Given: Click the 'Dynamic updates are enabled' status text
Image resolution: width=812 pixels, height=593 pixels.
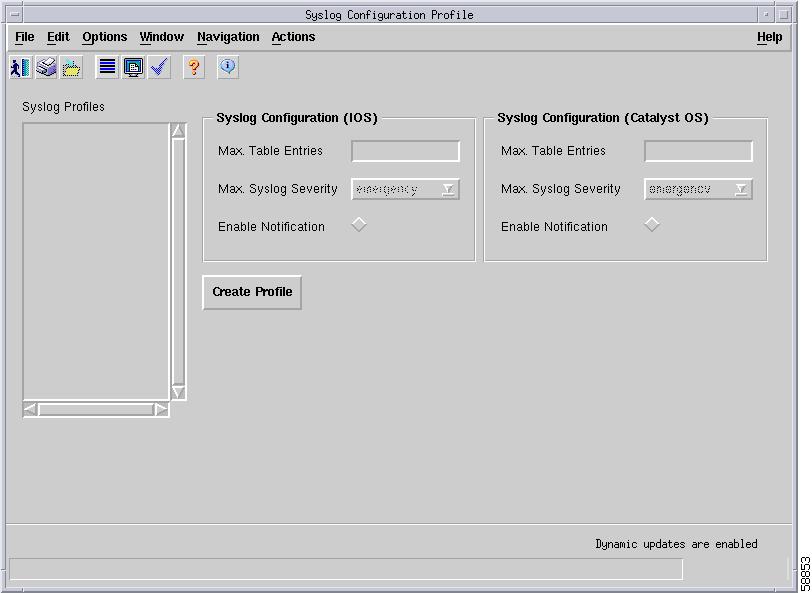Looking at the screenshot, I should tap(676, 544).
